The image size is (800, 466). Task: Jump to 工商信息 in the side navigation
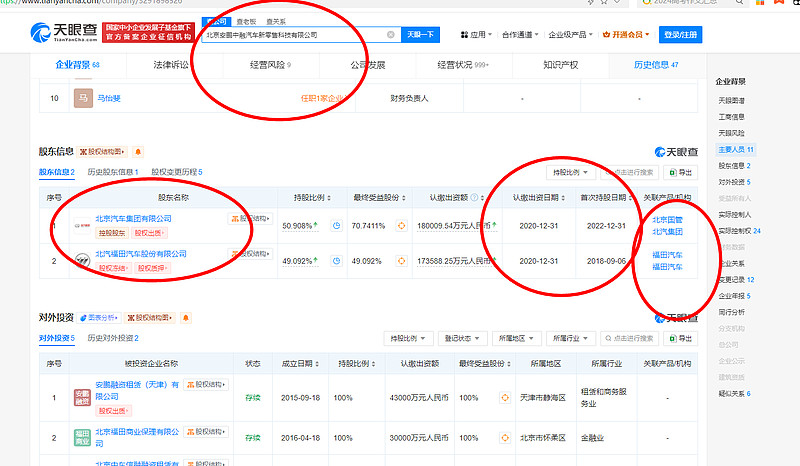click(731, 117)
